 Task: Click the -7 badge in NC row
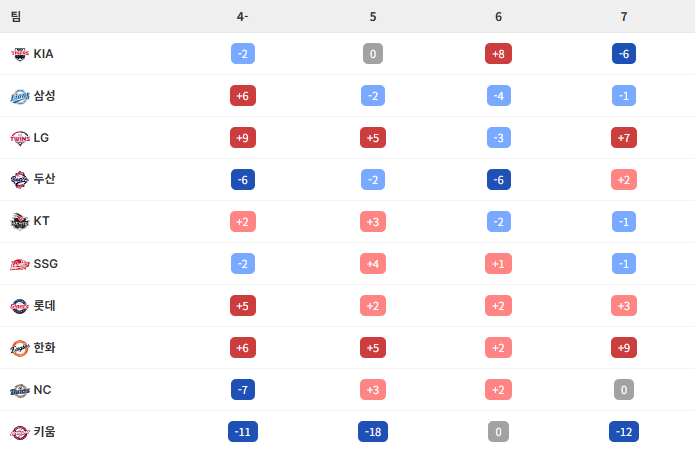(x=243, y=390)
